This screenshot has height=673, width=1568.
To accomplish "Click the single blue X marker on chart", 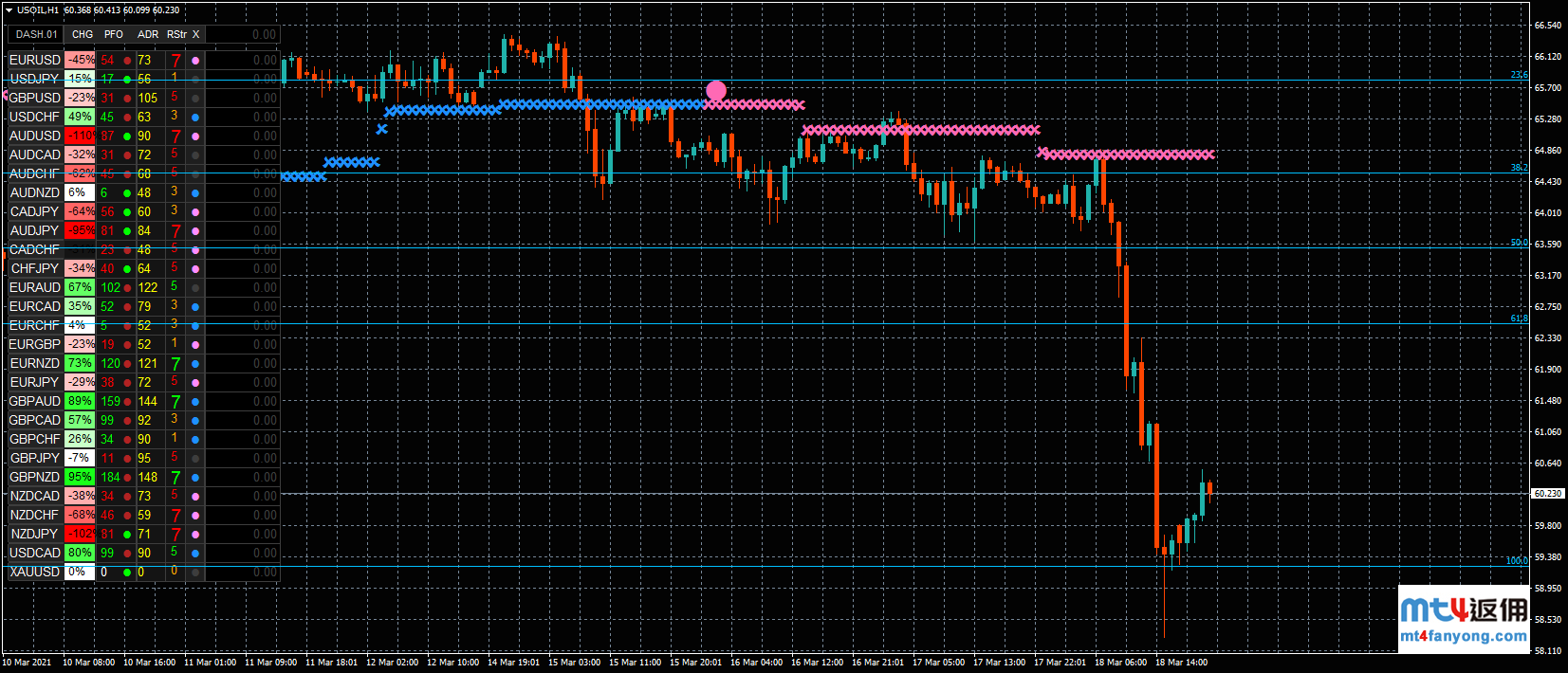I will (x=381, y=129).
